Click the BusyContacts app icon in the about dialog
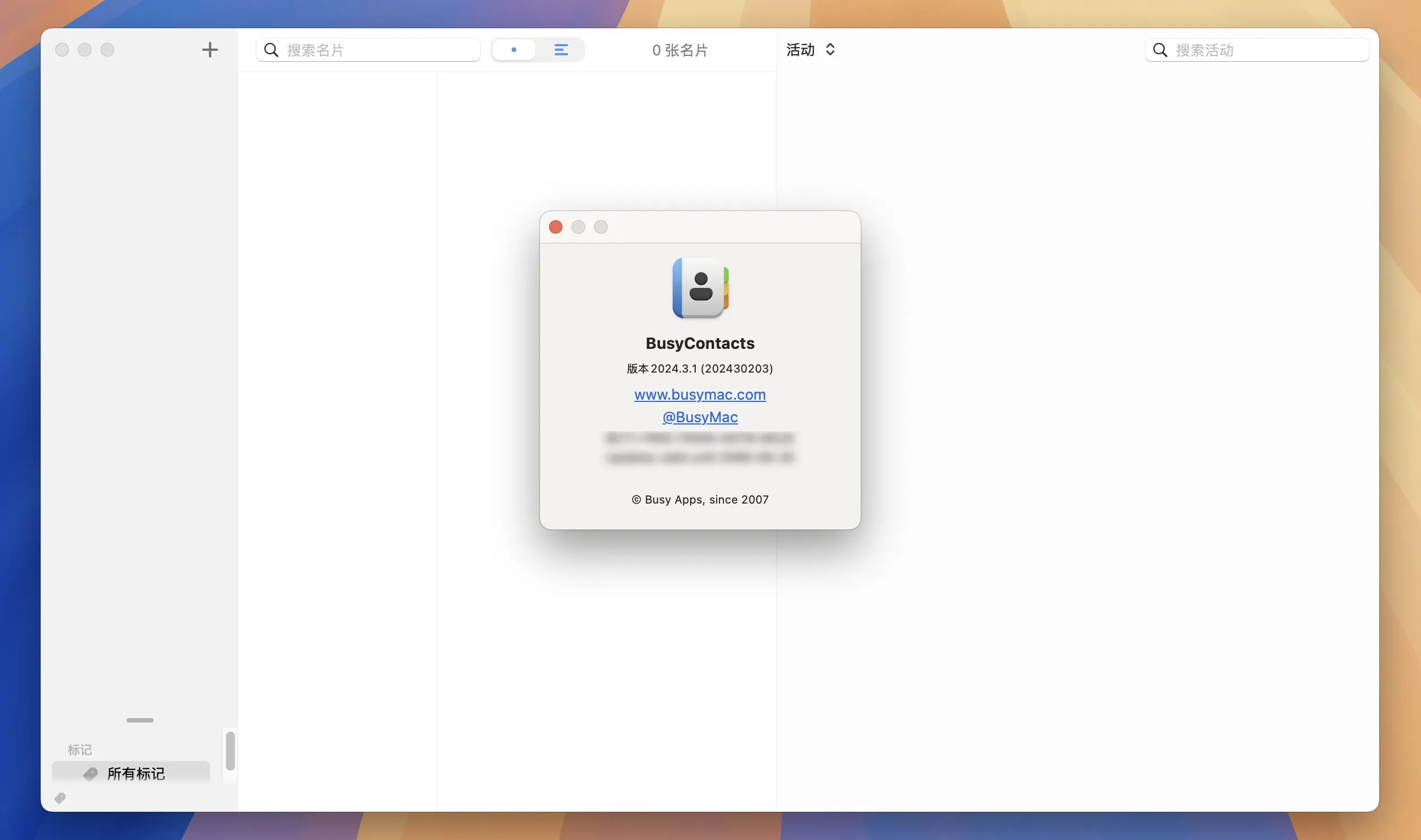 click(x=700, y=287)
